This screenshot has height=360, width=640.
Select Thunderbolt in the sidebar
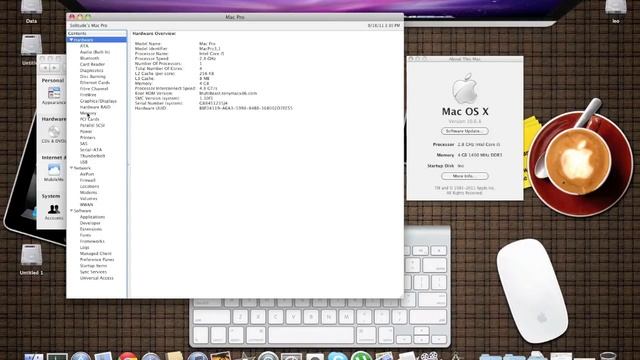(x=92, y=156)
